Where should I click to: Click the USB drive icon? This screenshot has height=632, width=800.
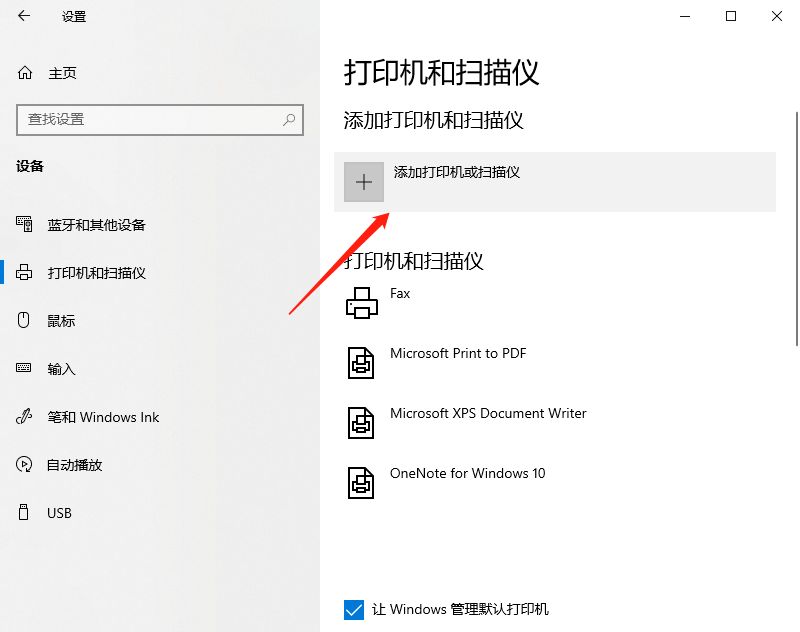click(23, 512)
